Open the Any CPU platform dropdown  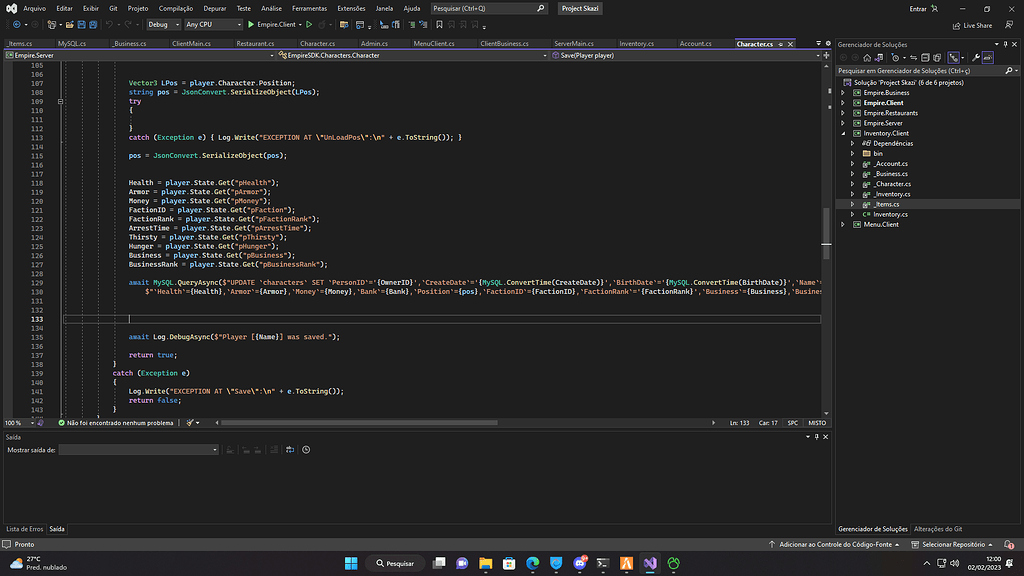click(212, 24)
